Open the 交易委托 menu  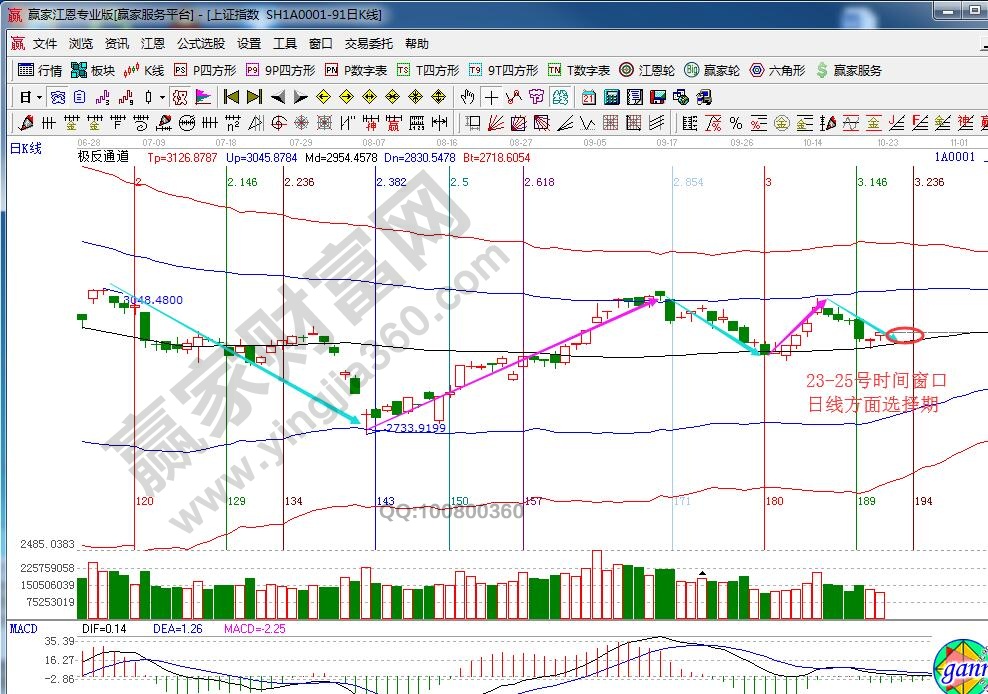(x=369, y=44)
